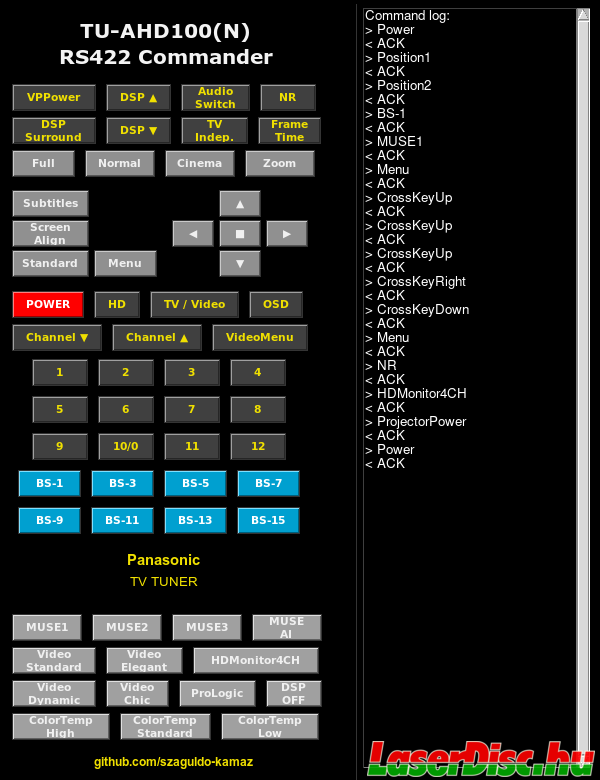Tune to BS-15
The image size is (600, 780).
click(269, 520)
